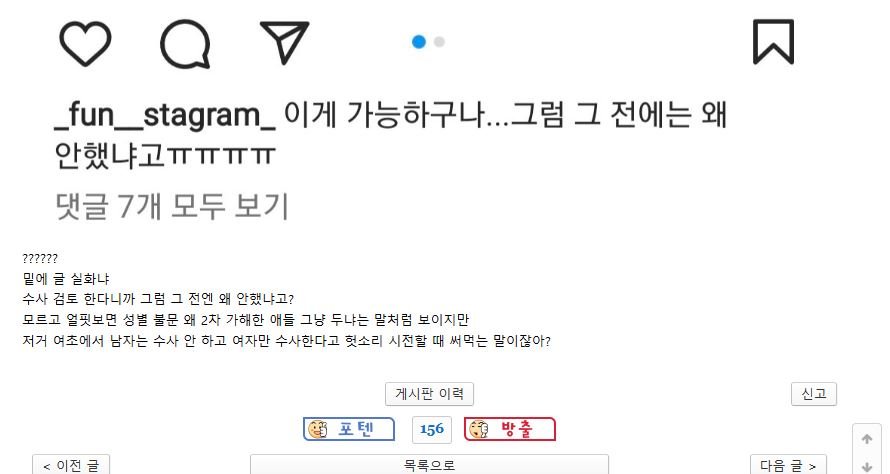890x474 pixels.
Task: Click the post line starting 수사 검토
Action: coord(158,299)
